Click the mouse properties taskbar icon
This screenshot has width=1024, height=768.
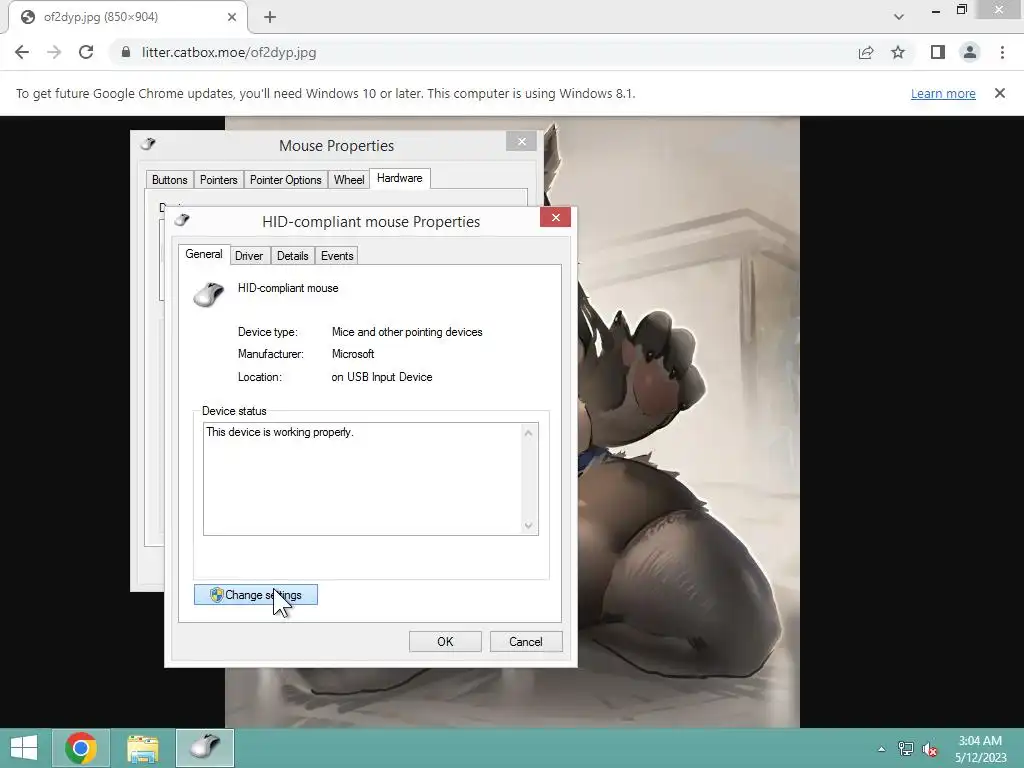coord(205,748)
